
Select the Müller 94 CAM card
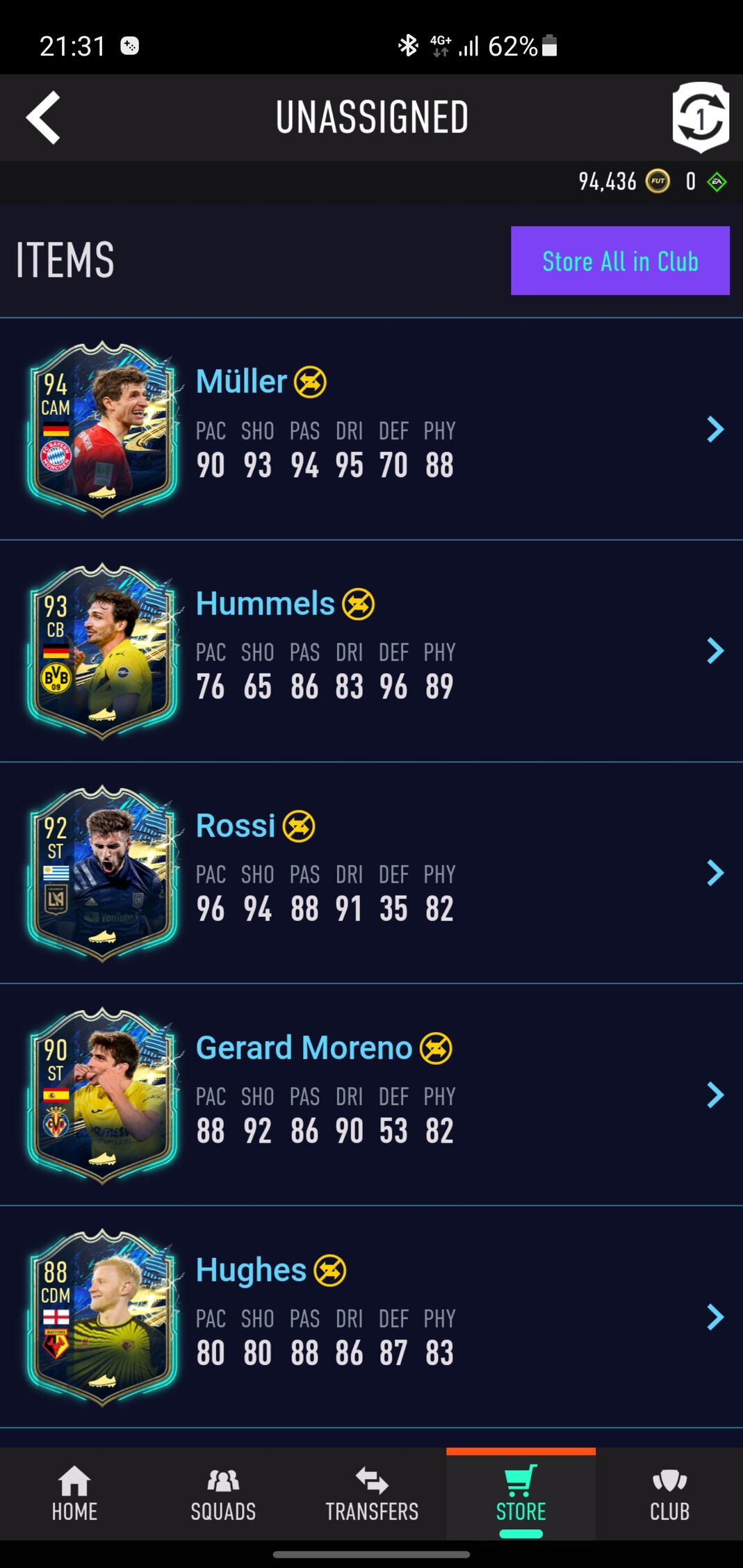pyautogui.click(x=102, y=429)
